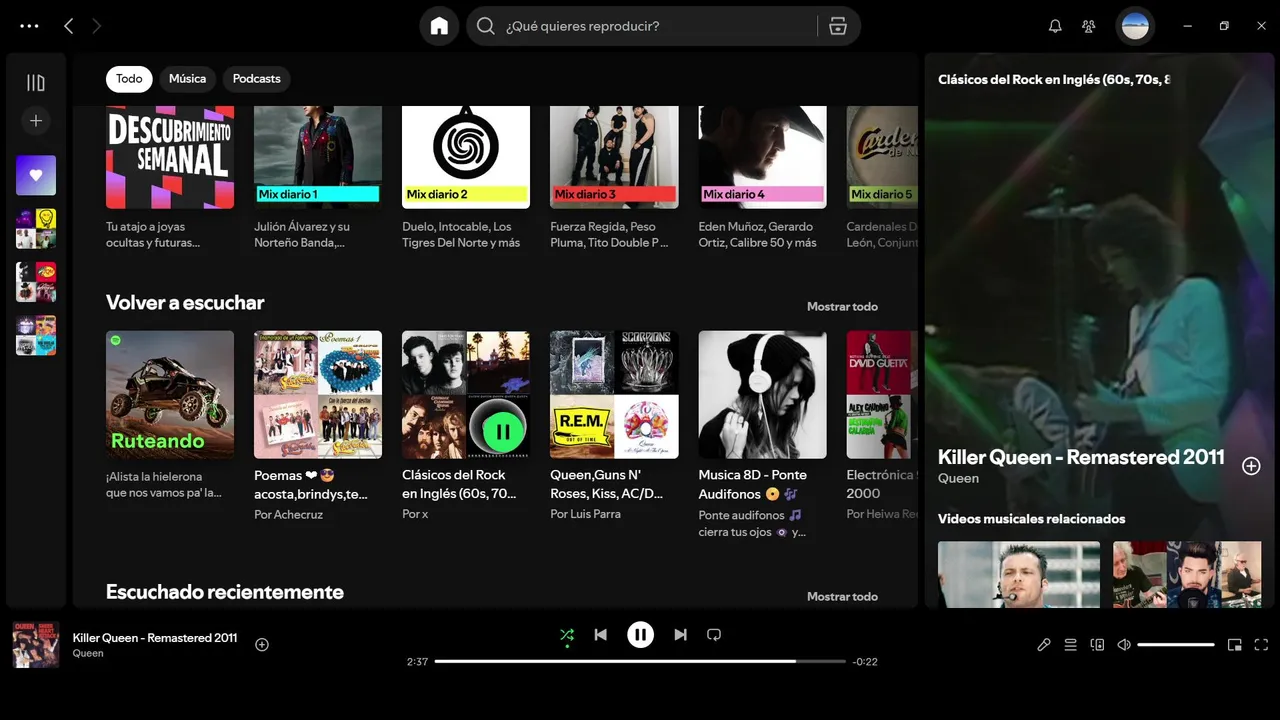The image size is (1280, 720).
Task: Open Liked Songs heart playlist
Action: [36, 175]
